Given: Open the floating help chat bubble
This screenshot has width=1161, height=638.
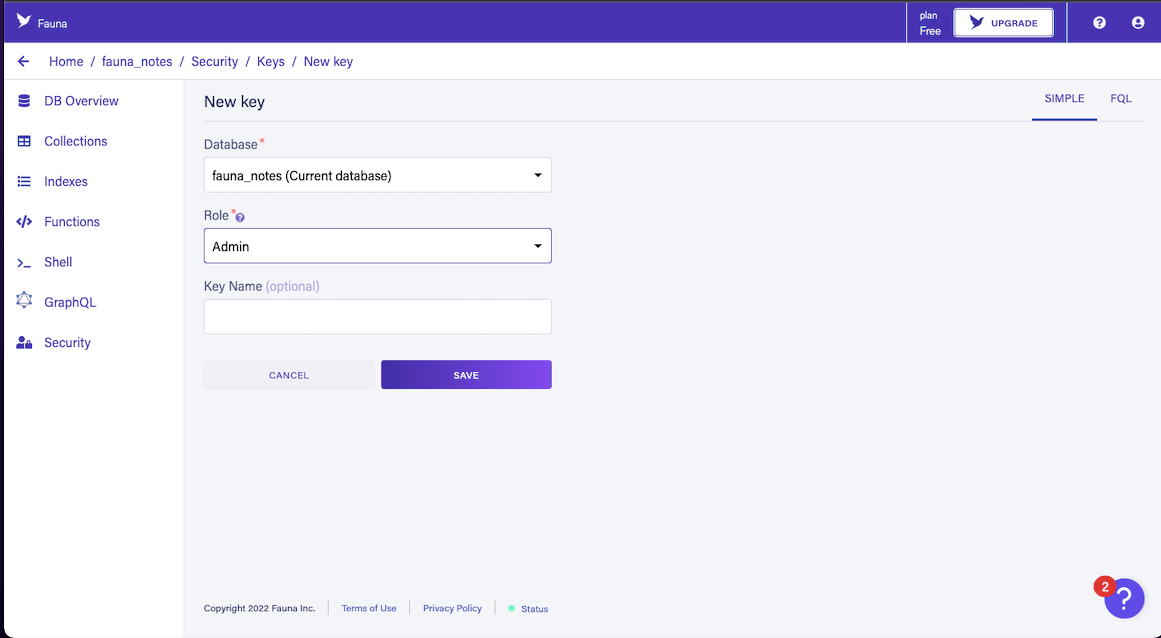Looking at the screenshot, I should [1124, 598].
